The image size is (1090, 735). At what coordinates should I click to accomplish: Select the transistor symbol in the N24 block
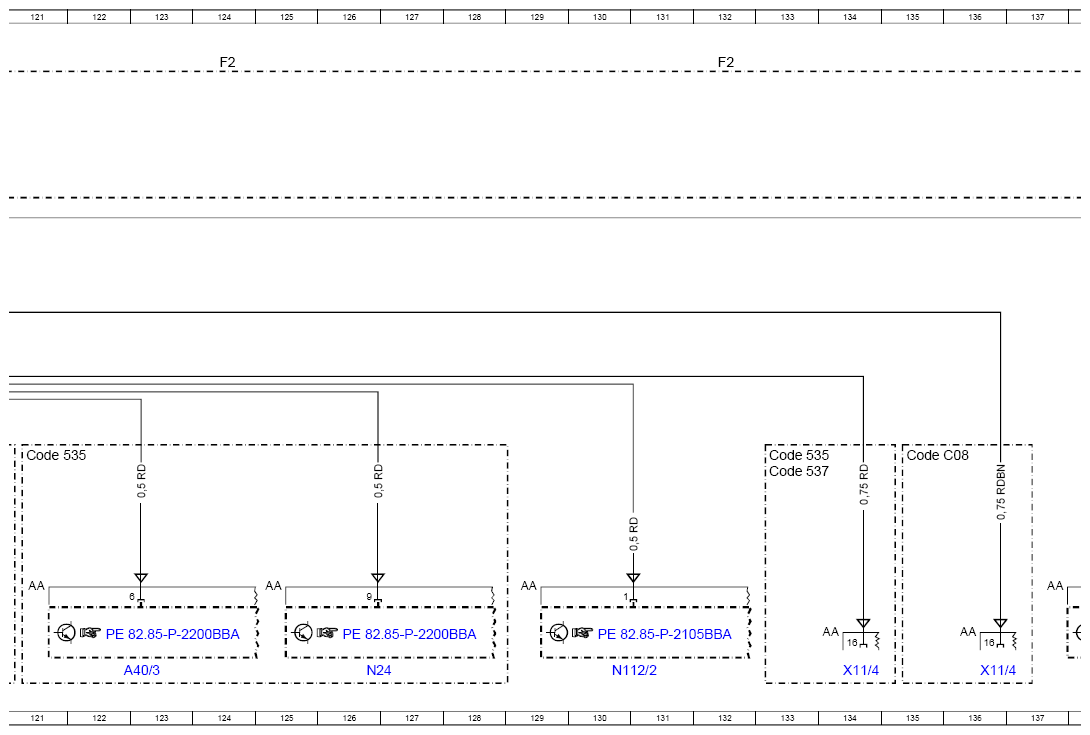point(303,633)
